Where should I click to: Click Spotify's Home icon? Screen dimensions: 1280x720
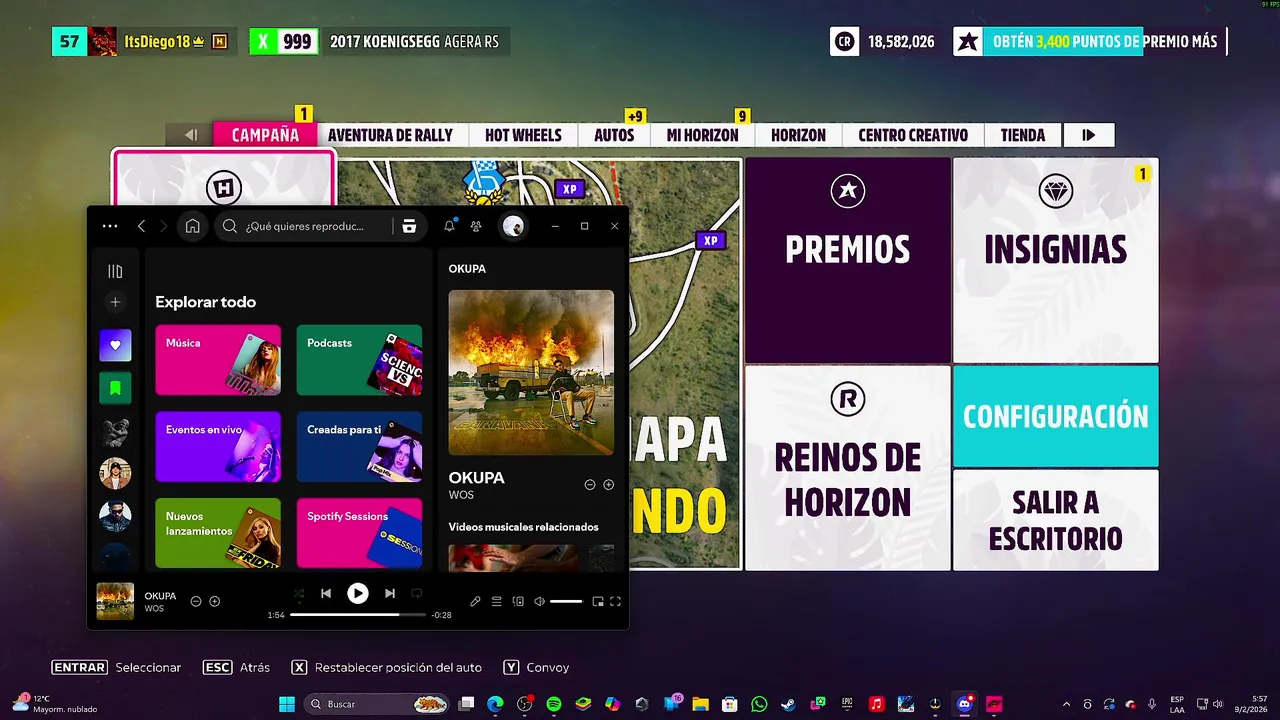[192, 226]
